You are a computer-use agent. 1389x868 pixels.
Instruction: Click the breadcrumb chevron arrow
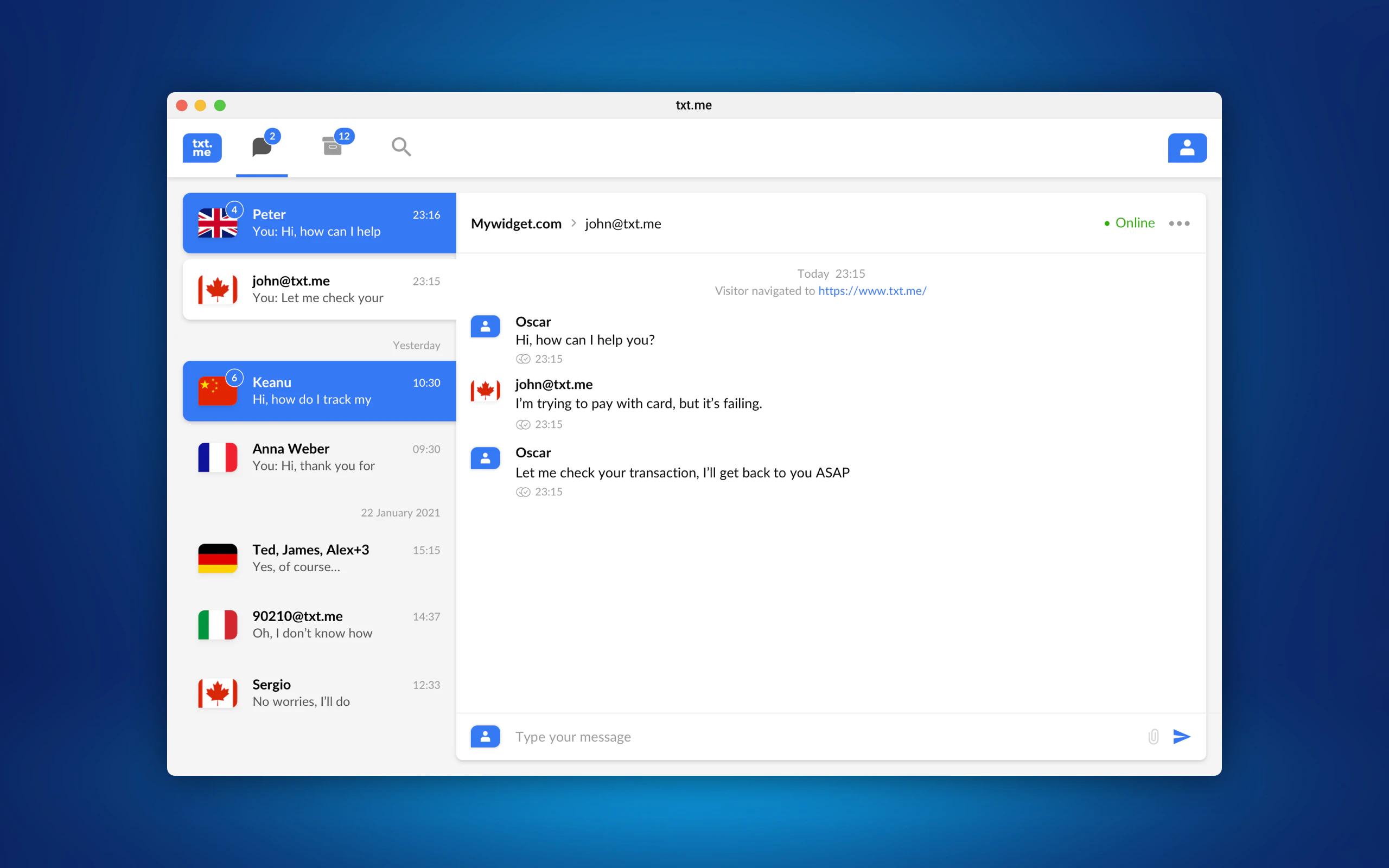[574, 224]
